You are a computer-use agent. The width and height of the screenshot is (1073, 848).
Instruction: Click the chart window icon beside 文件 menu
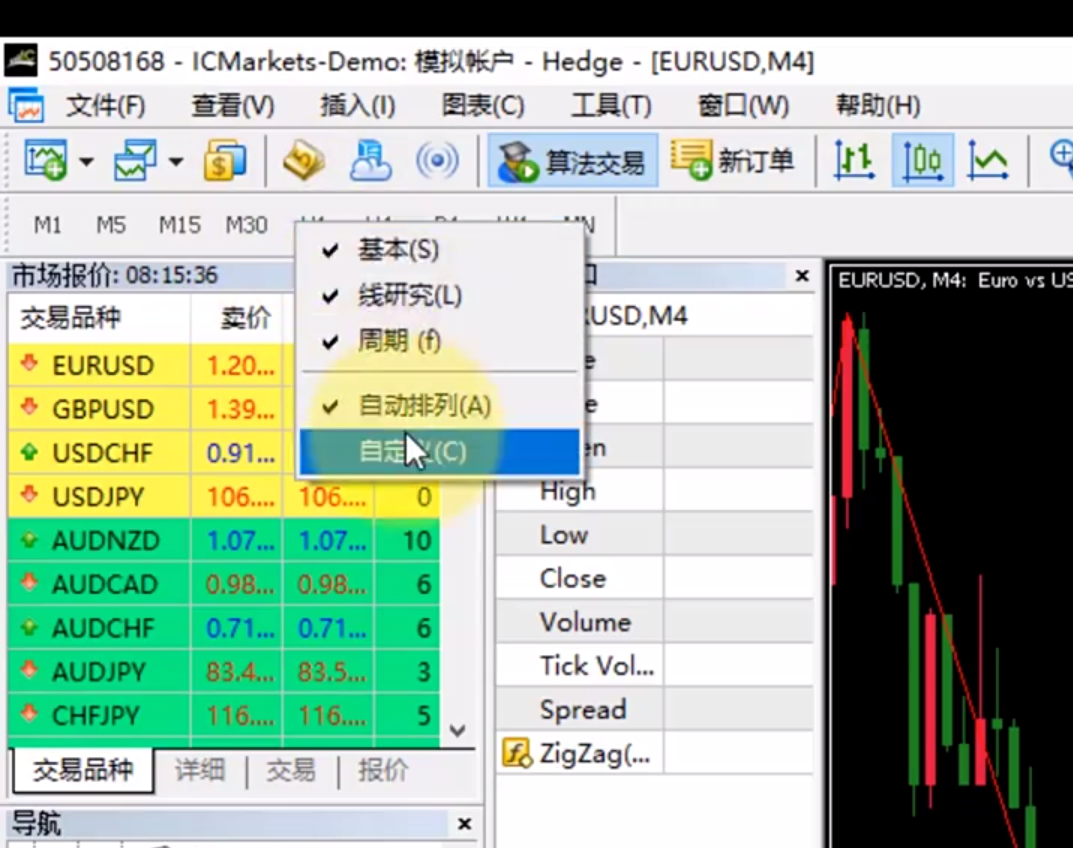[x=27, y=106]
